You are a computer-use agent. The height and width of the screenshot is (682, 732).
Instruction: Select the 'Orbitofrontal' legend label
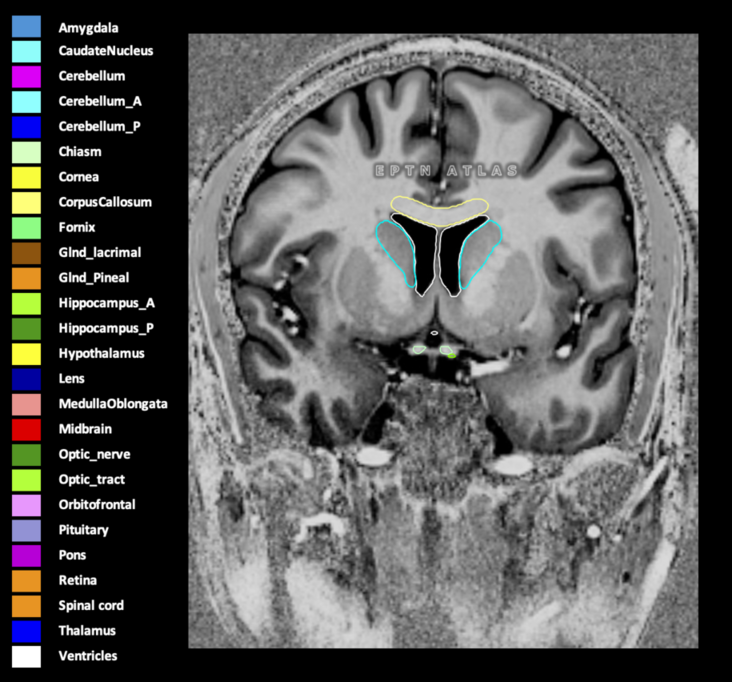[x=97, y=504]
